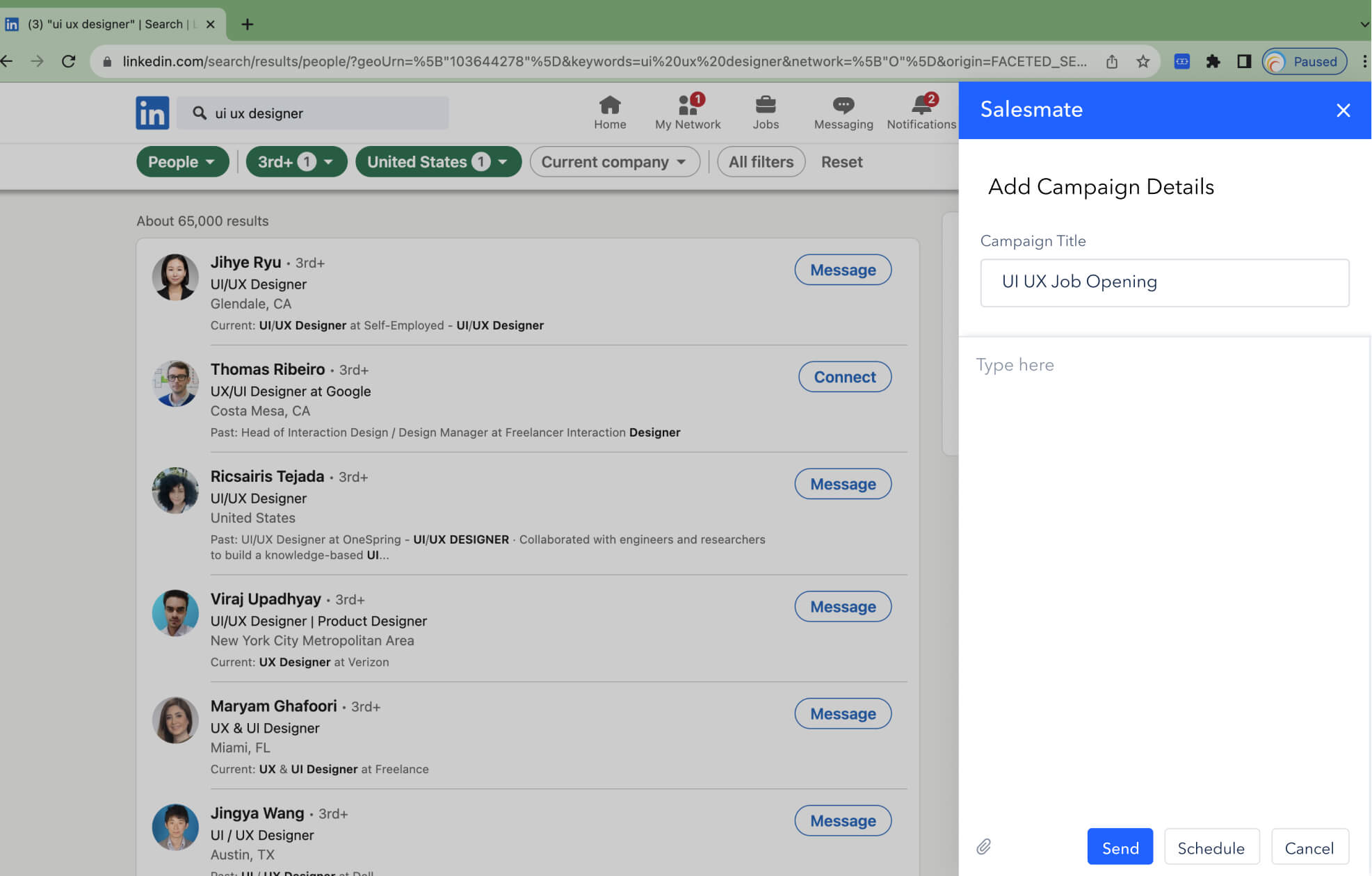Click Jihye Ryu's profile photo
The image size is (1372, 876).
click(x=175, y=277)
